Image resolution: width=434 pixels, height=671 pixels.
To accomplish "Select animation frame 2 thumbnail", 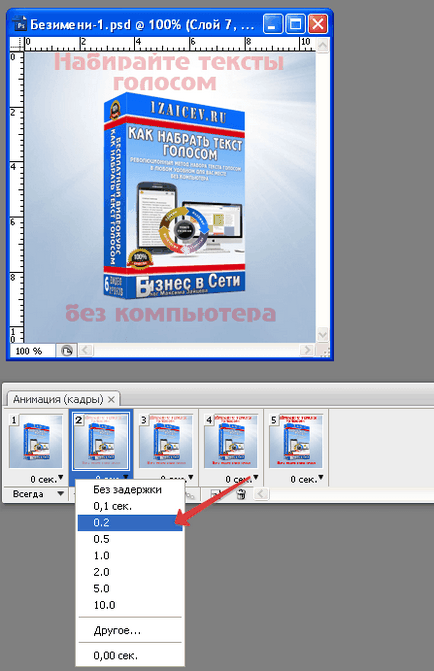I will tap(101, 441).
